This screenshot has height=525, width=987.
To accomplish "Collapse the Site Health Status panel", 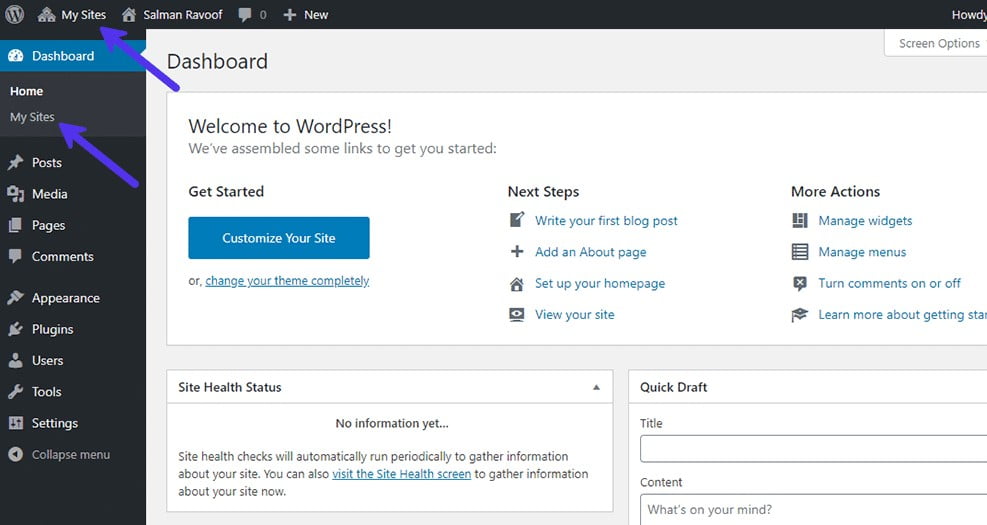I will (596, 387).
